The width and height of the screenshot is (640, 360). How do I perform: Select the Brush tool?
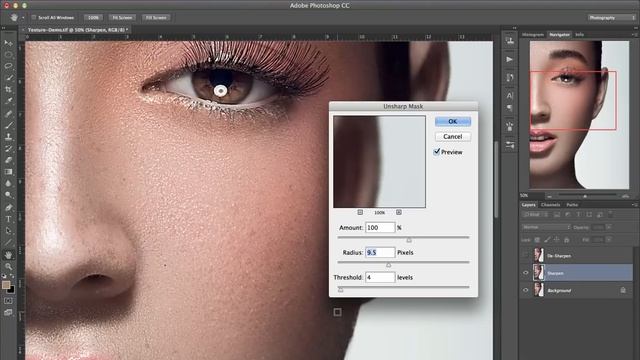[x=8, y=125]
